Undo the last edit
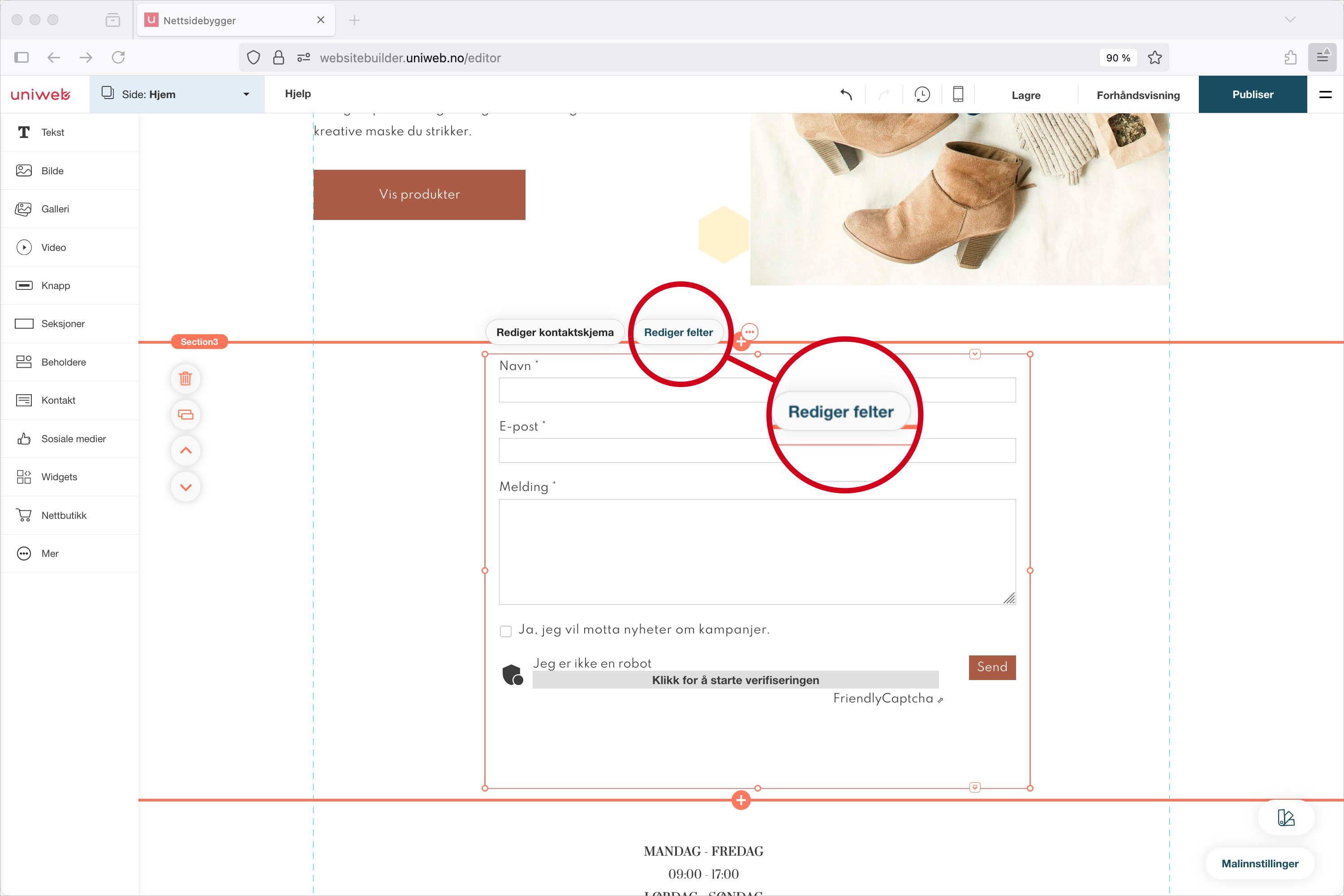 846,94
